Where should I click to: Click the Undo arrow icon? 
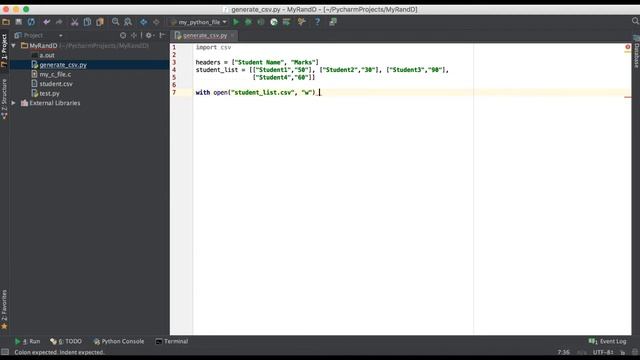(47, 22)
